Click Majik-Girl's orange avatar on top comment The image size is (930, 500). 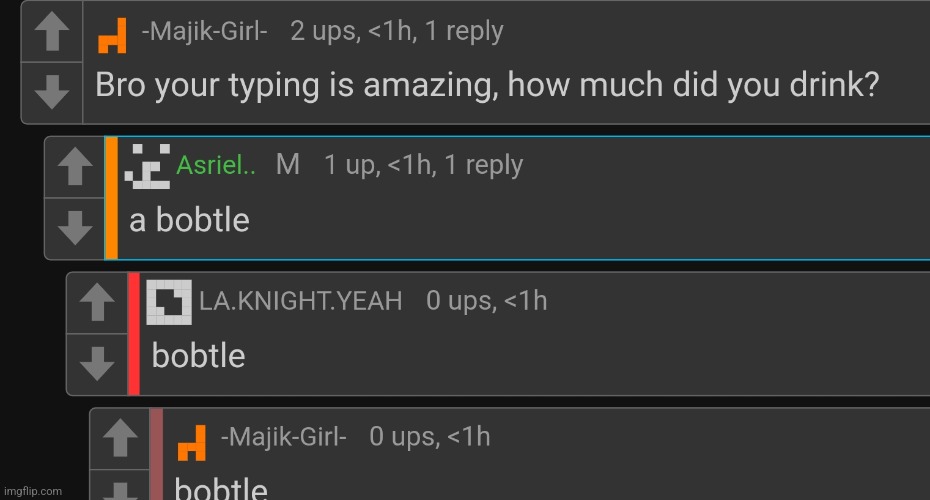coord(112,35)
